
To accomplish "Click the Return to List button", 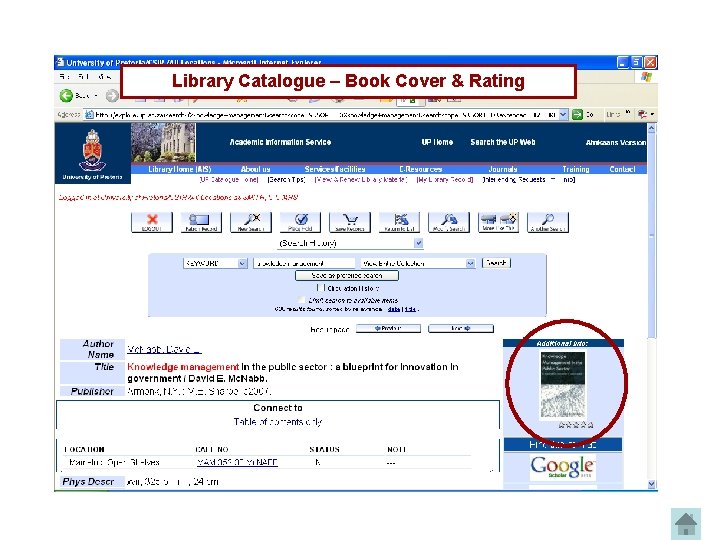I will 399,222.
